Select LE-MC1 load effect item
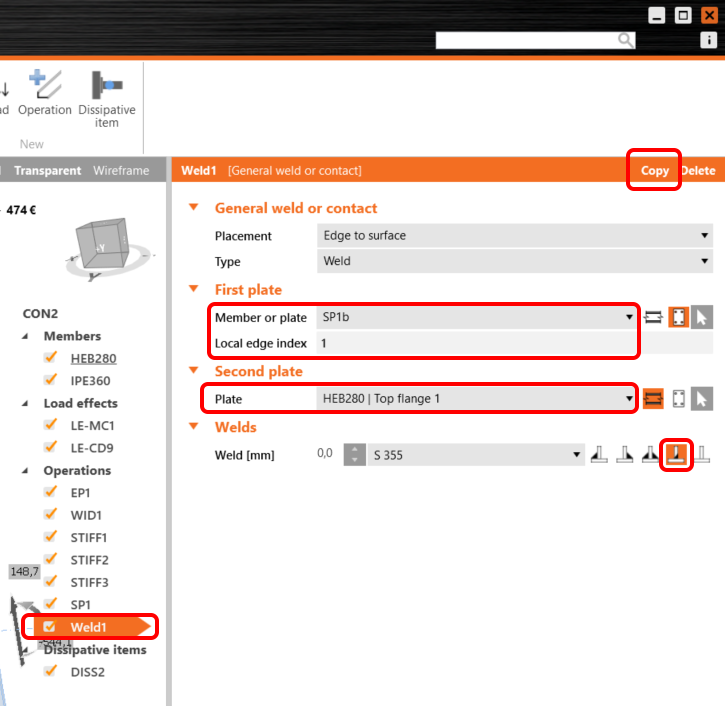 (92, 425)
